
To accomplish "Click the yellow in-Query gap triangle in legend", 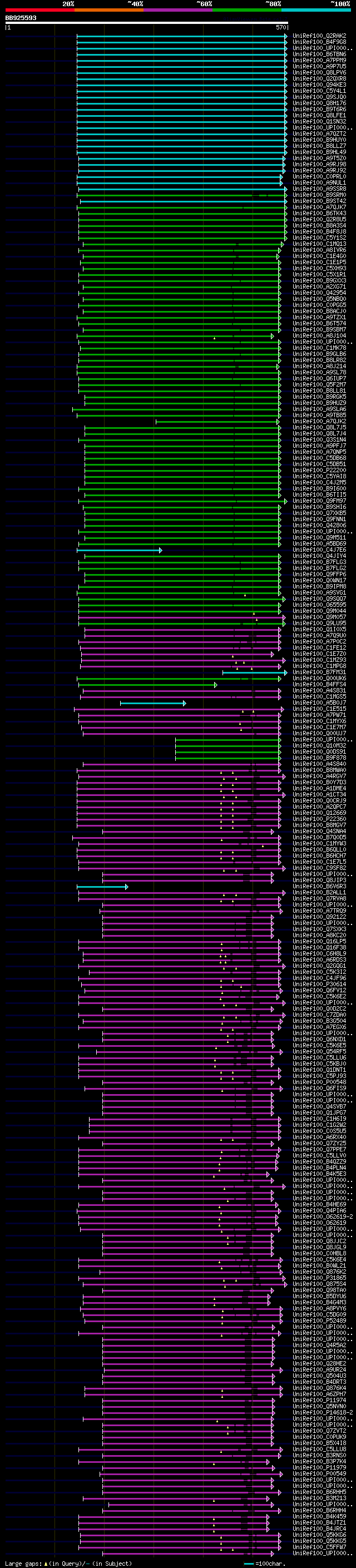I will 46,1564.
